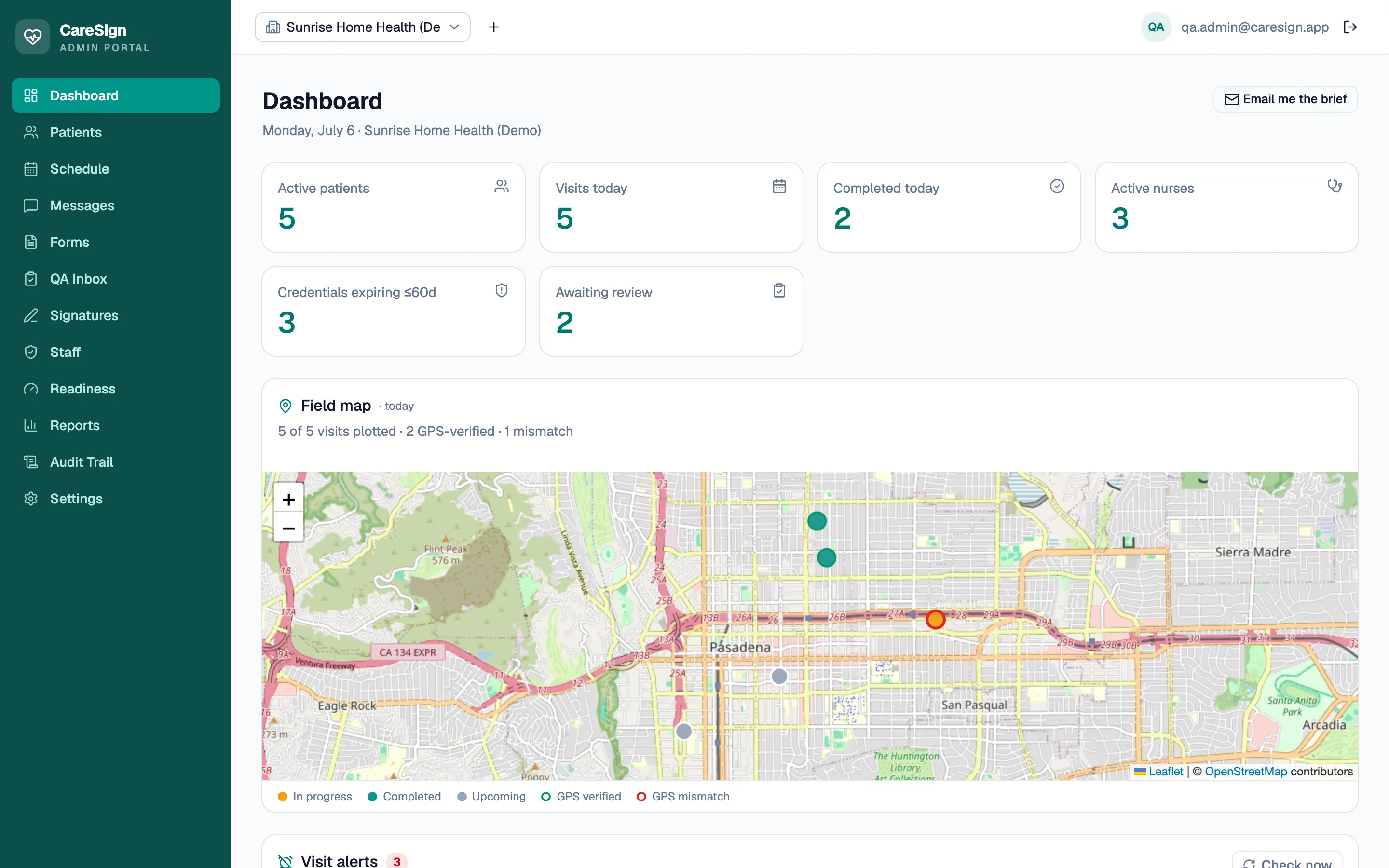Image resolution: width=1389 pixels, height=868 pixels.
Task: Click clipboard icon on Awaiting review card
Action: pos(779,290)
